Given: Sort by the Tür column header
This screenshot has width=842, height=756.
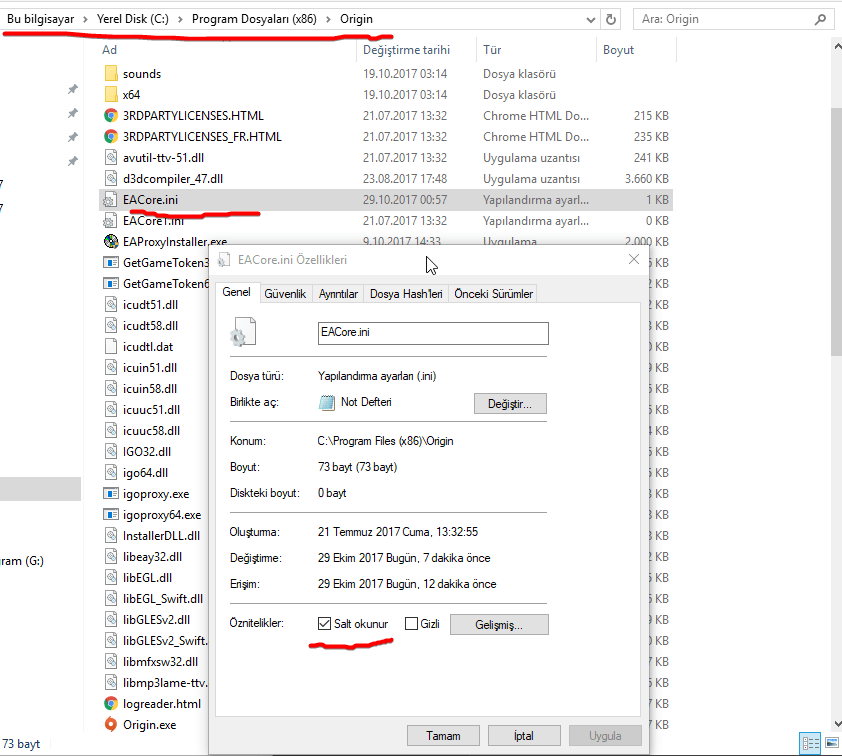Looking at the screenshot, I should 492,50.
